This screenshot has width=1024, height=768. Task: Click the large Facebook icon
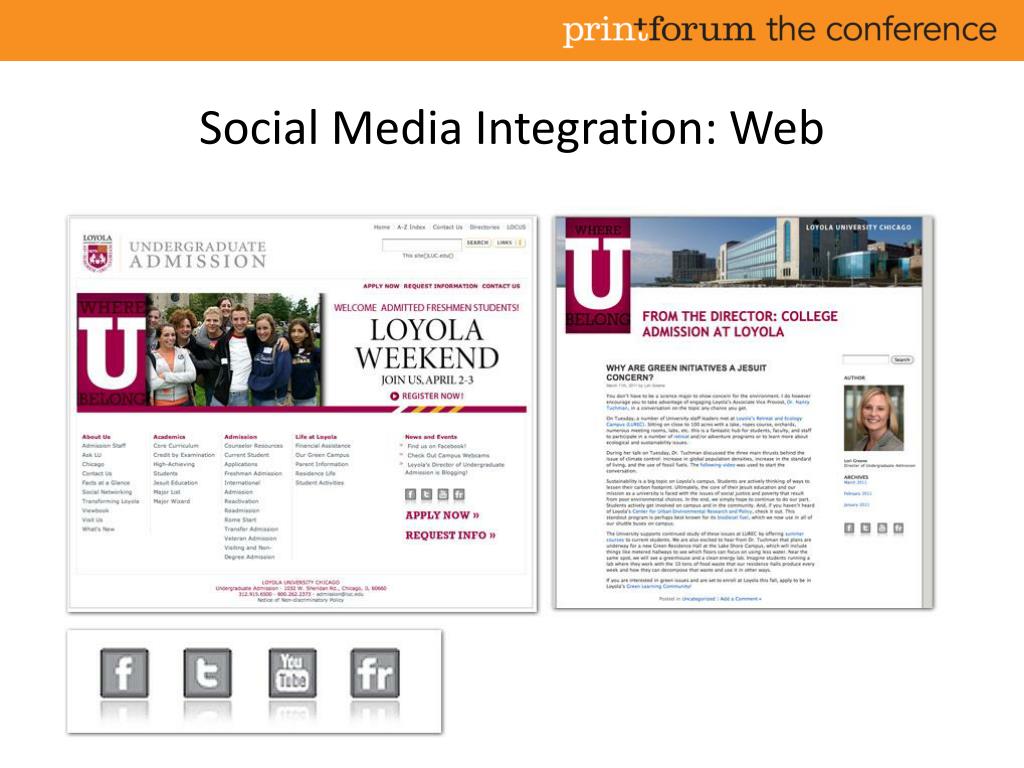(124, 672)
